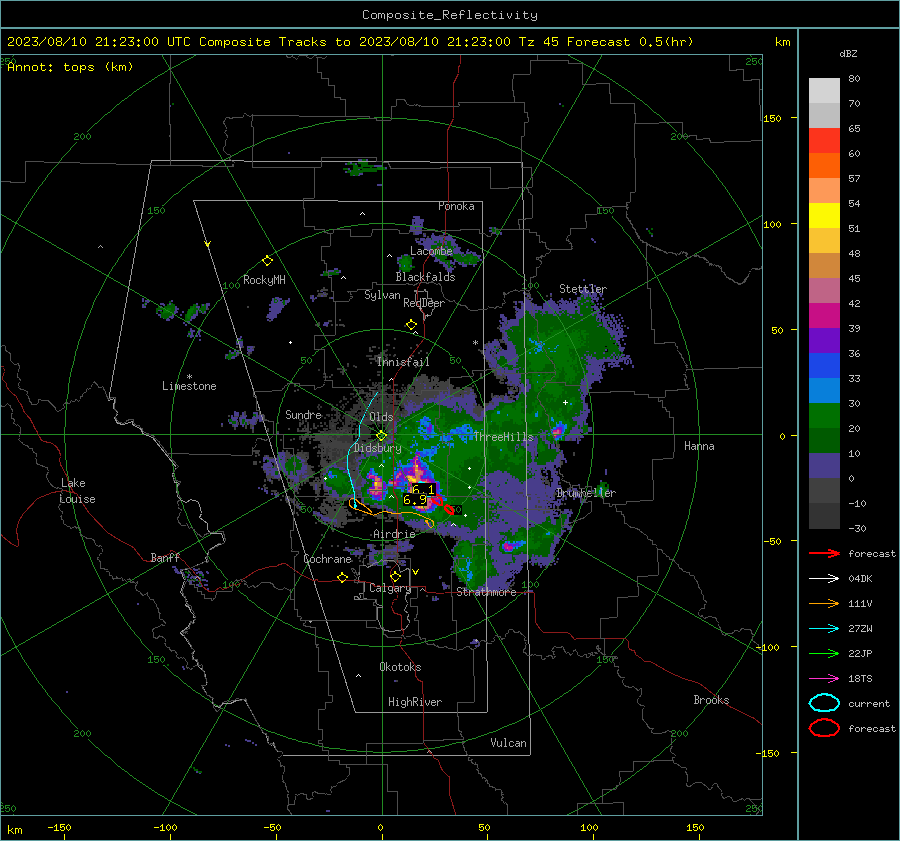Click the Stettler town label
This screenshot has height=841, width=900.
pos(583,289)
